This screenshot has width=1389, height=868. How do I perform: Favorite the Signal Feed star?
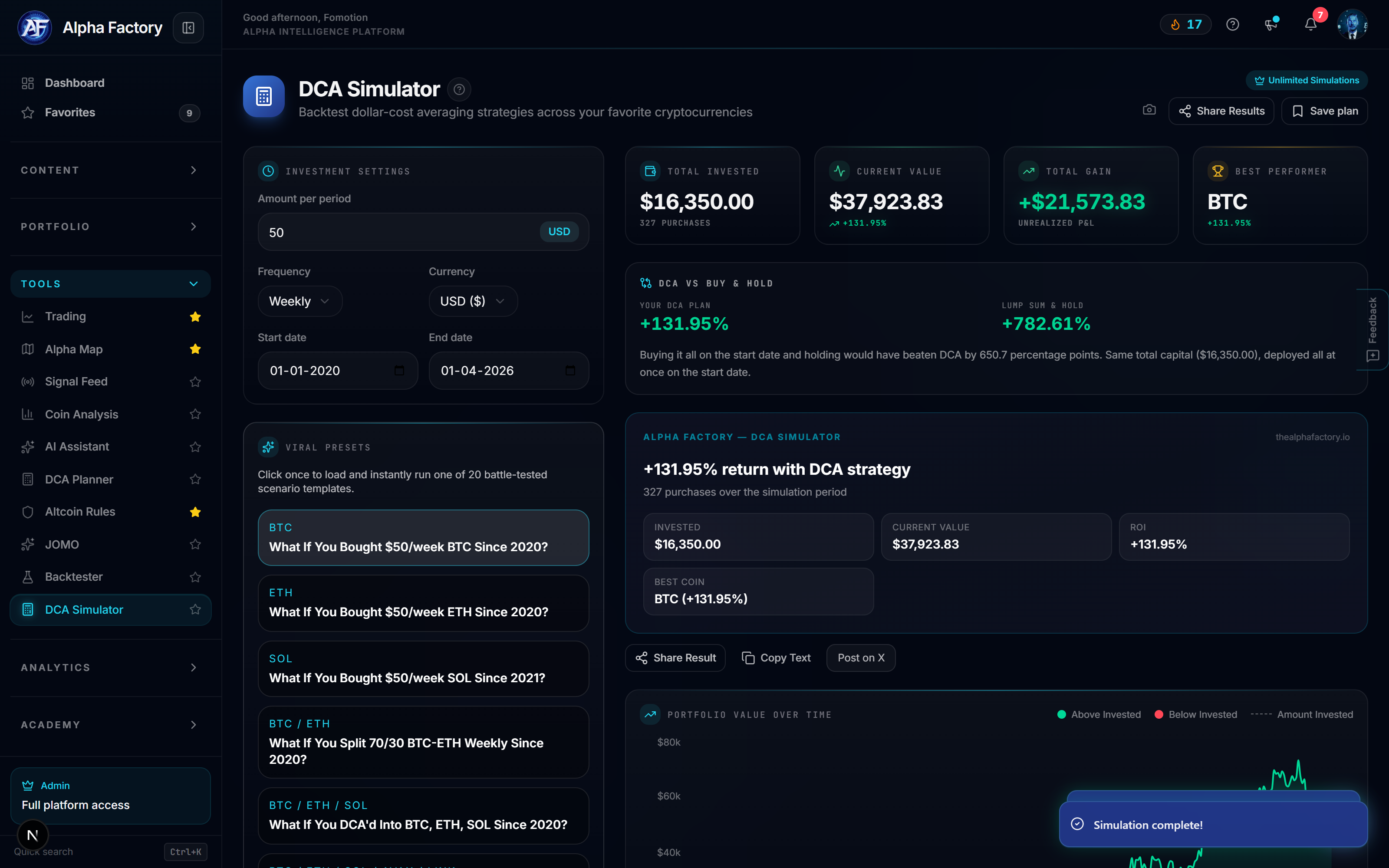tap(195, 382)
